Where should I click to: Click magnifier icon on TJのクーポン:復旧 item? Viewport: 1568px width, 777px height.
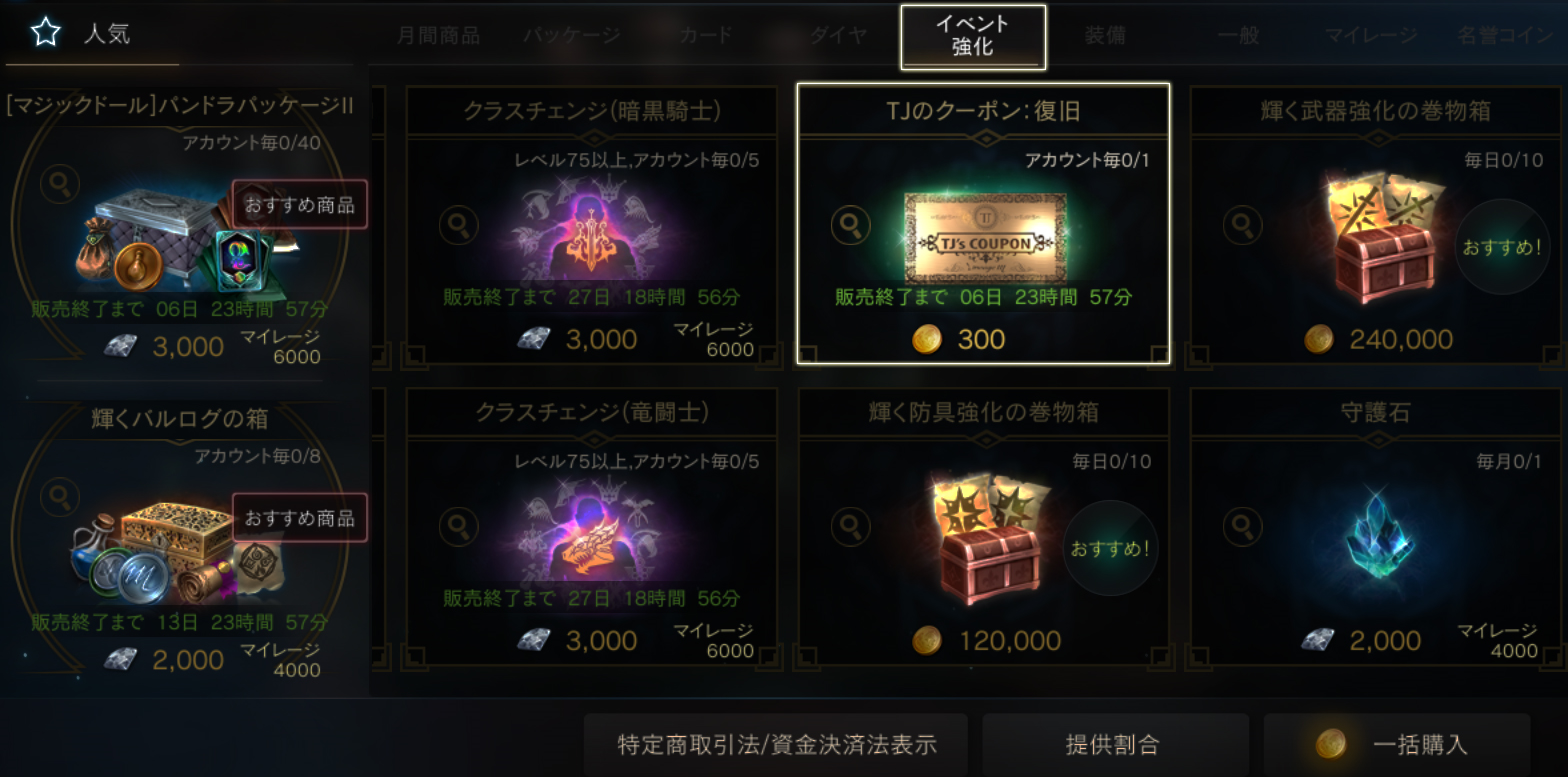click(850, 224)
